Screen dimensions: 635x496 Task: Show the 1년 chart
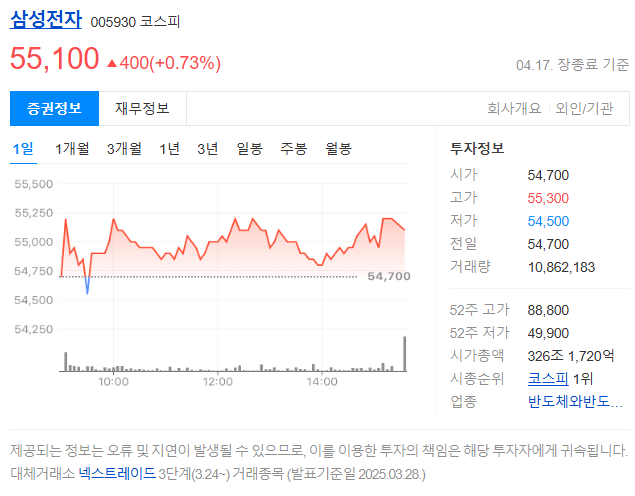[169, 149]
